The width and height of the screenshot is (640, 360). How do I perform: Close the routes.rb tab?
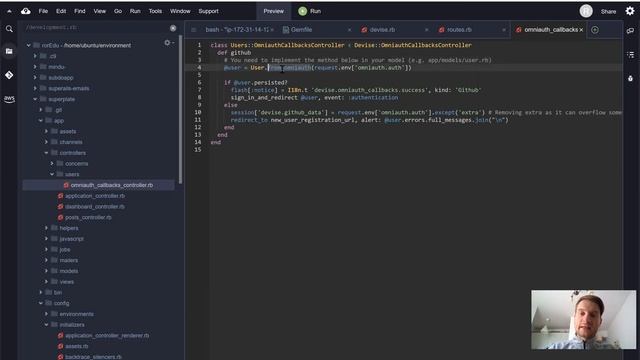click(x=504, y=30)
